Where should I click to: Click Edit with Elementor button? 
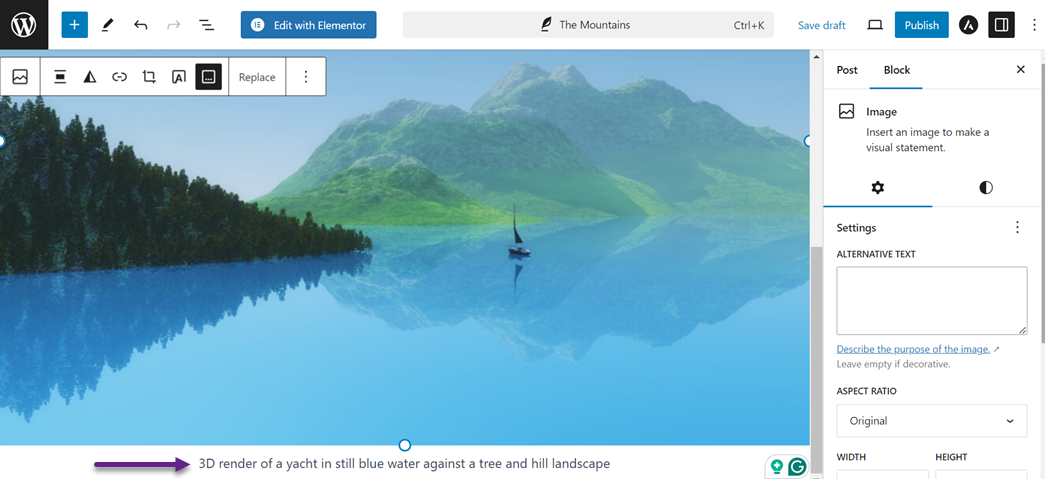309,25
